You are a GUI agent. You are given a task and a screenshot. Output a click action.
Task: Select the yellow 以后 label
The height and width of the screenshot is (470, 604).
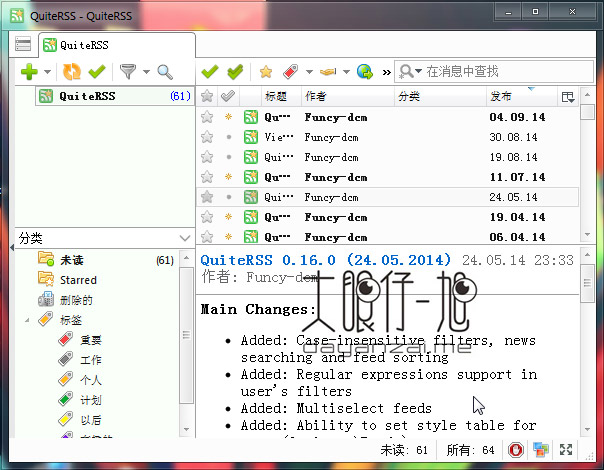point(91,420)
